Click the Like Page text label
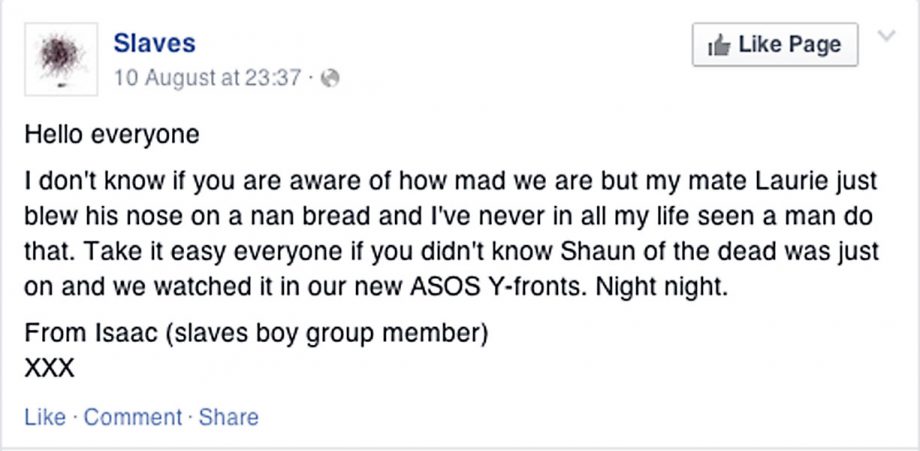The height and width of the screenshot is (451, 920). pos(790,45)
